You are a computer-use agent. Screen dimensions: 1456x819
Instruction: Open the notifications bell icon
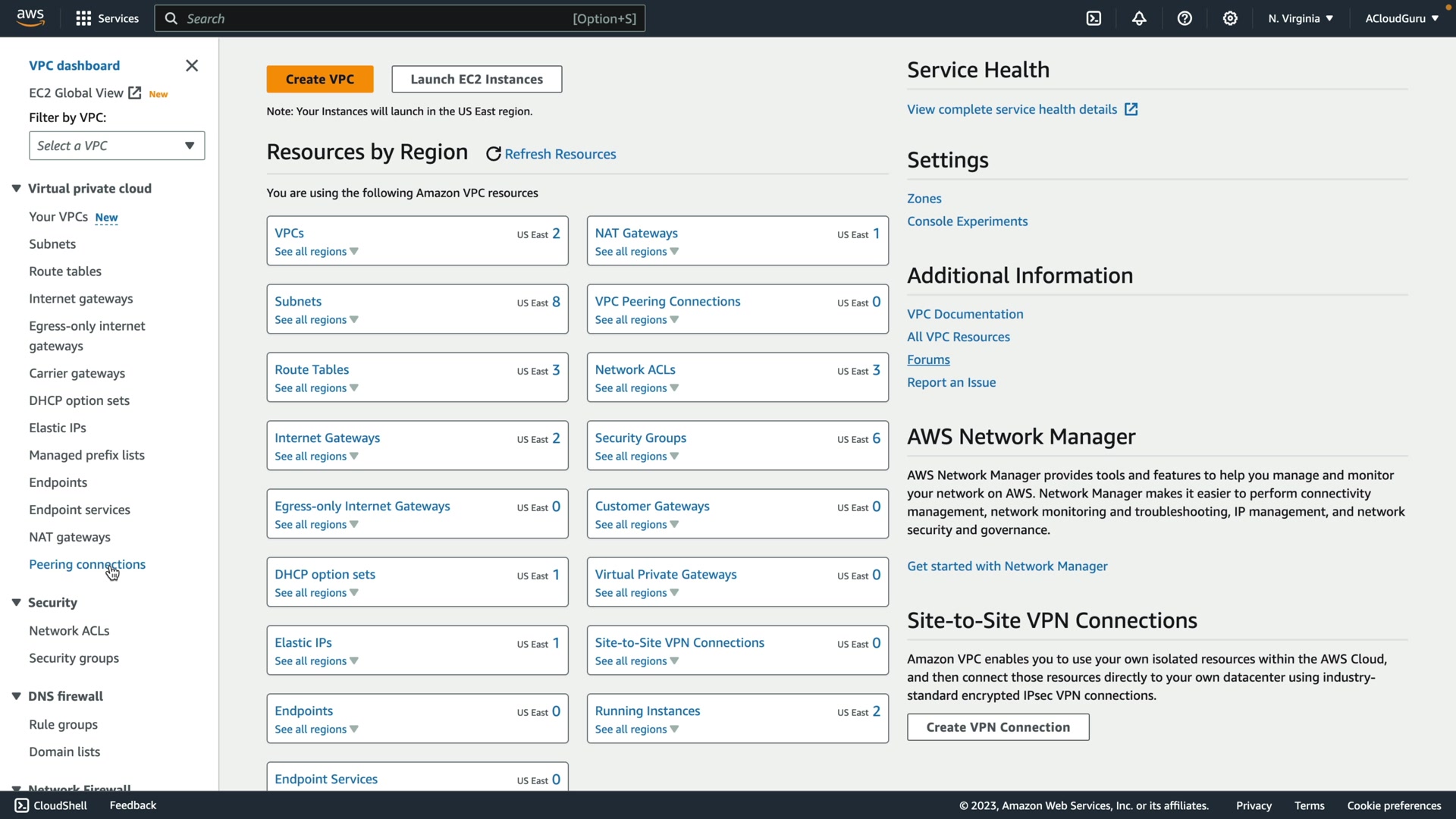click(x=1139, y=18)
